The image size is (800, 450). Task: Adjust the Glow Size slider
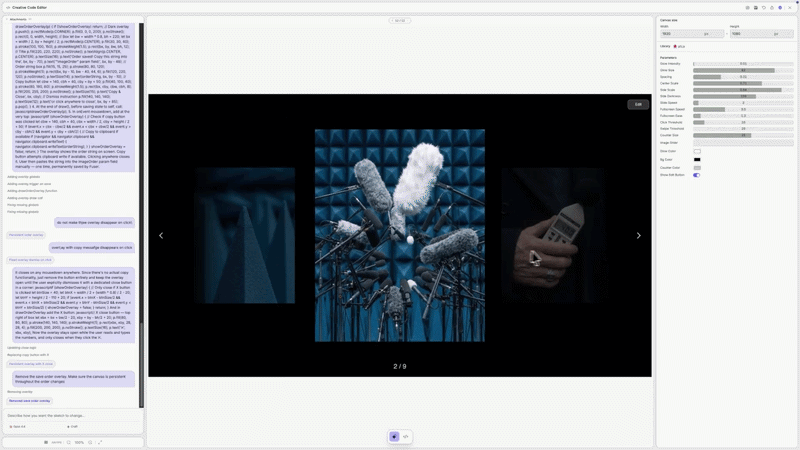coord(743,70)
